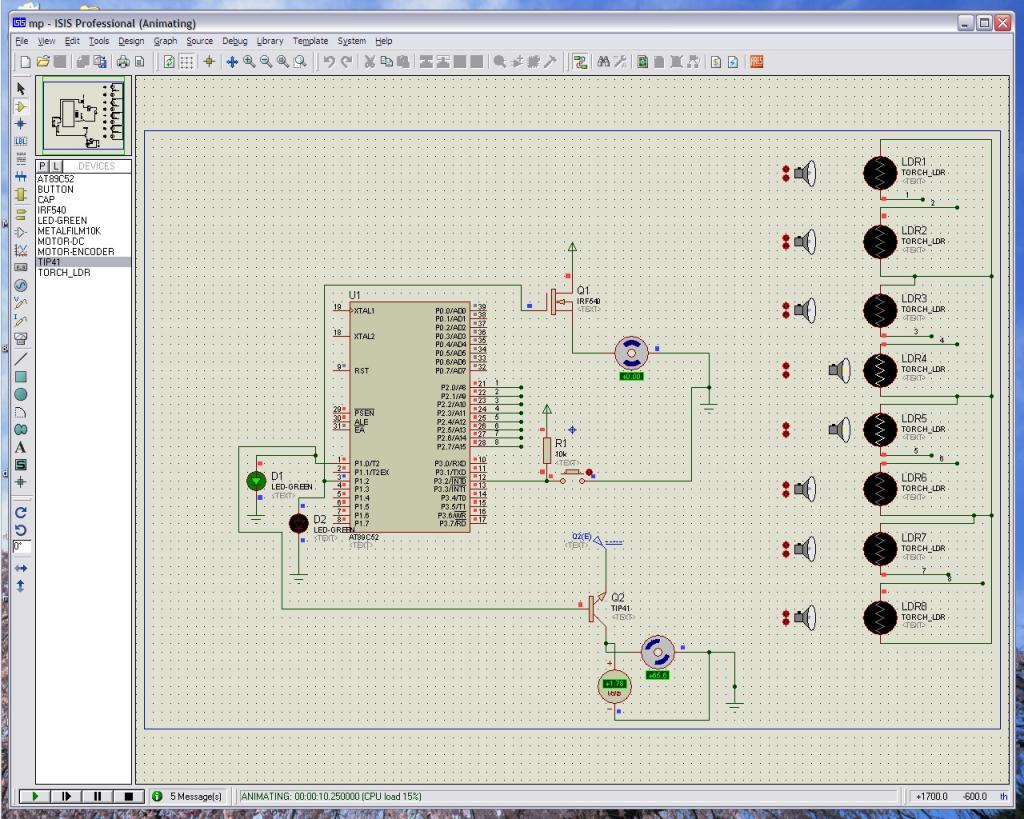Click the schematic overview thumbnail

coord(84,113)
